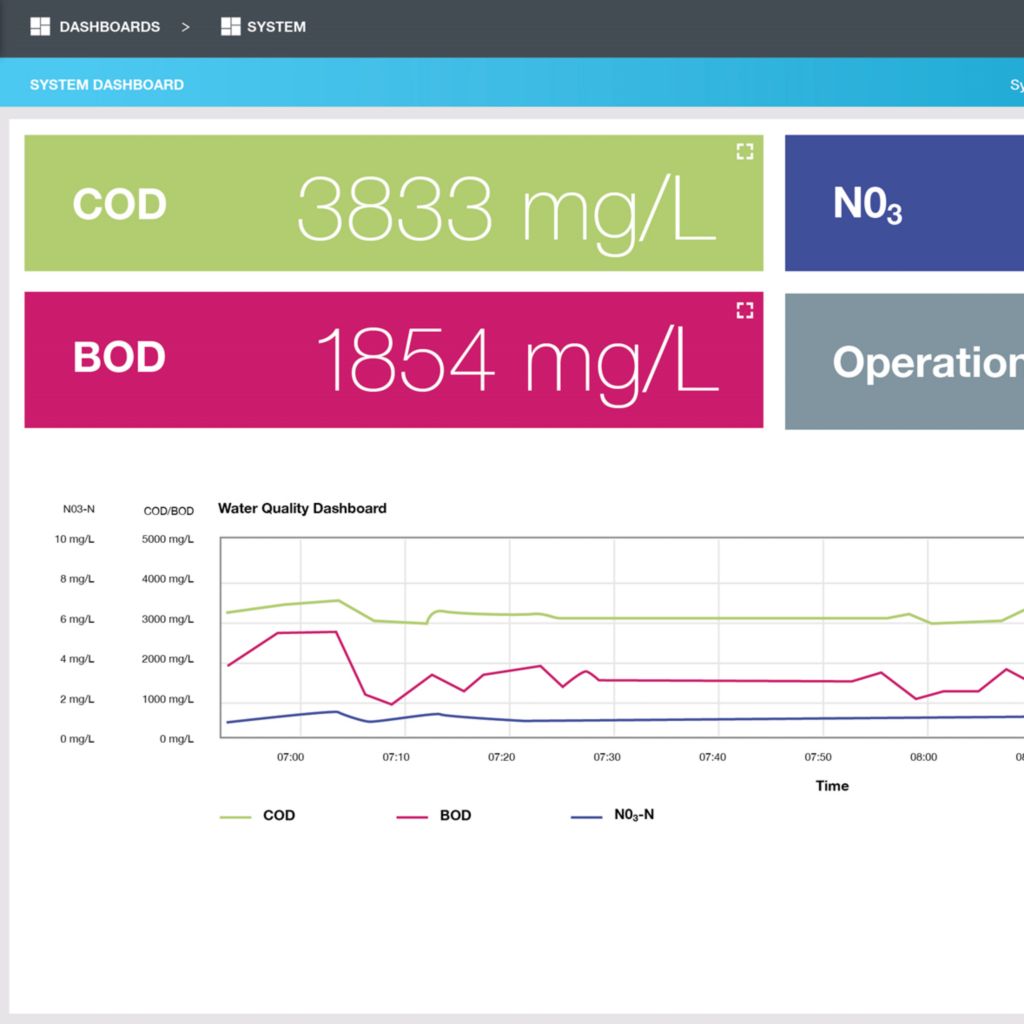Open the SYSTEM breadcrumb link
Viewport: 1024px width, 1024px height.
tap(276, 27)
